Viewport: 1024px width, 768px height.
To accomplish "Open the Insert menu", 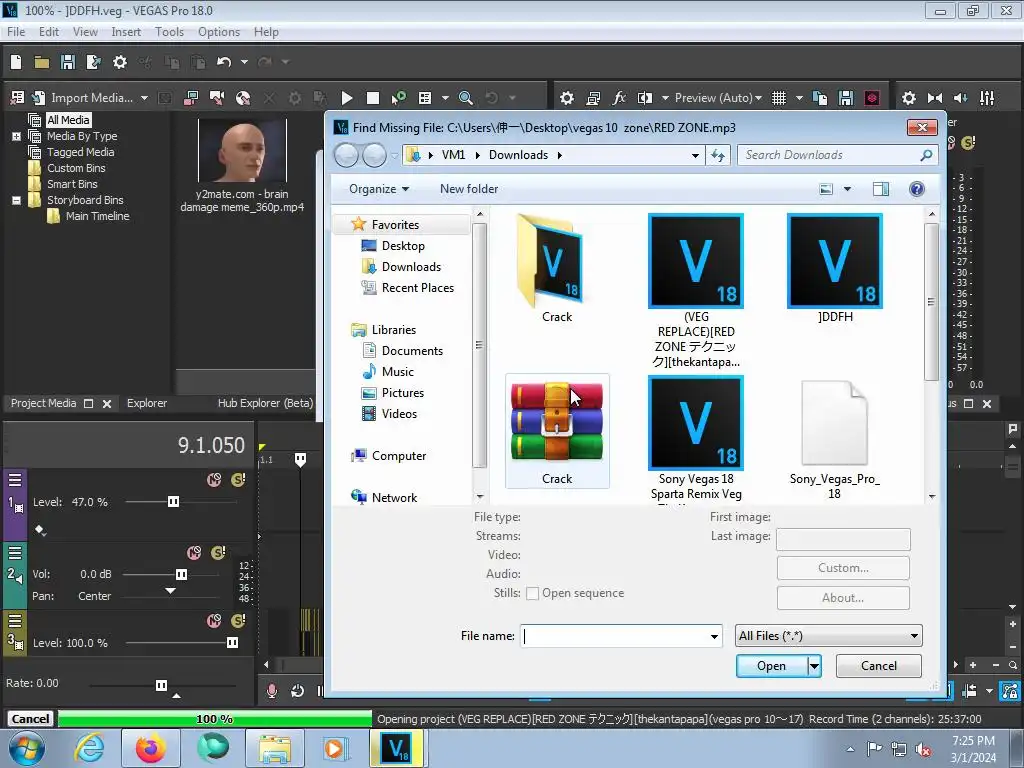I will point(126,32).
